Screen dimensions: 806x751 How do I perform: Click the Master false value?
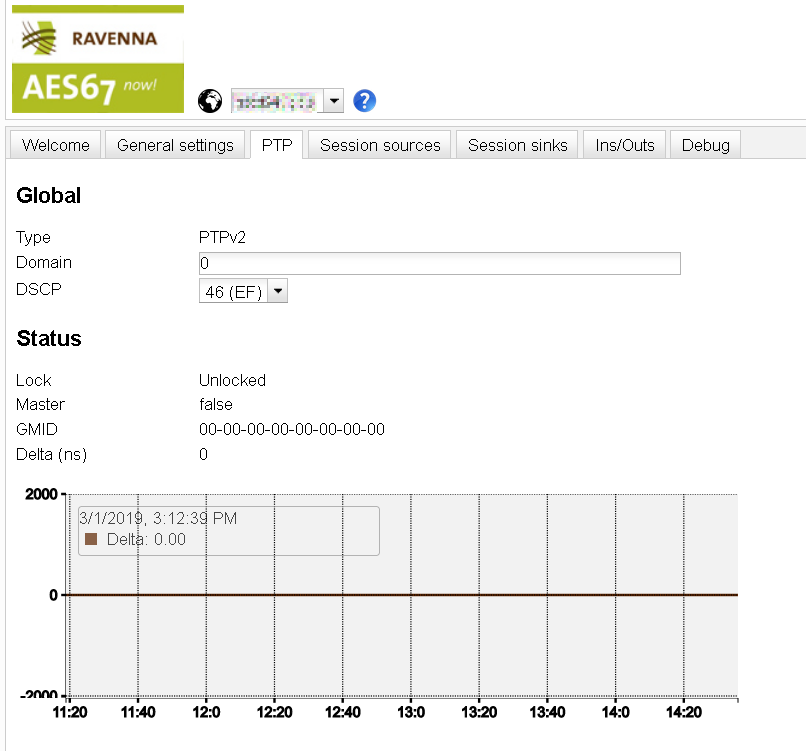pos(216,405)
